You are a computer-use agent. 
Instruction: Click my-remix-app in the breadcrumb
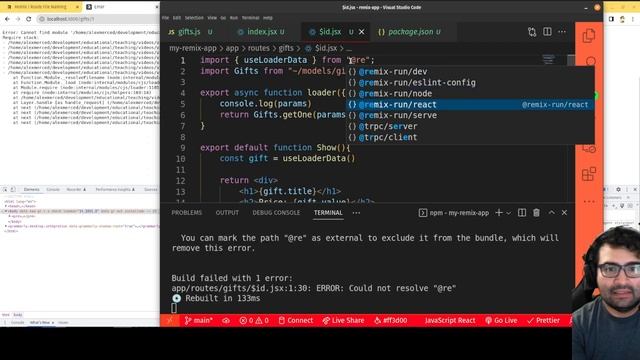click(193, 48)
